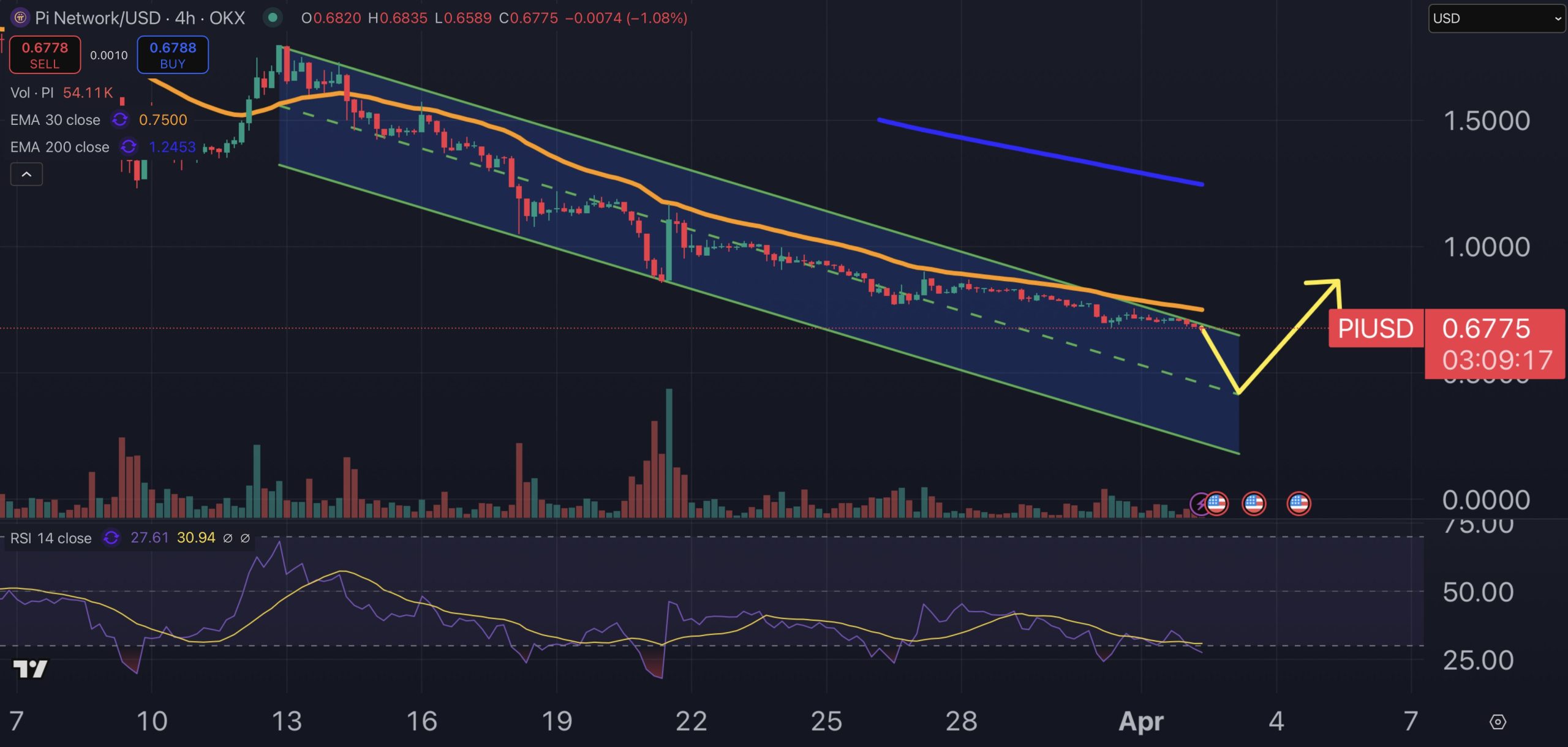Screen dimensions: 1568x747
Task: Click the orange EMA 30 value 0.7500
Action: pyautogui.click(x=163, y=120)
